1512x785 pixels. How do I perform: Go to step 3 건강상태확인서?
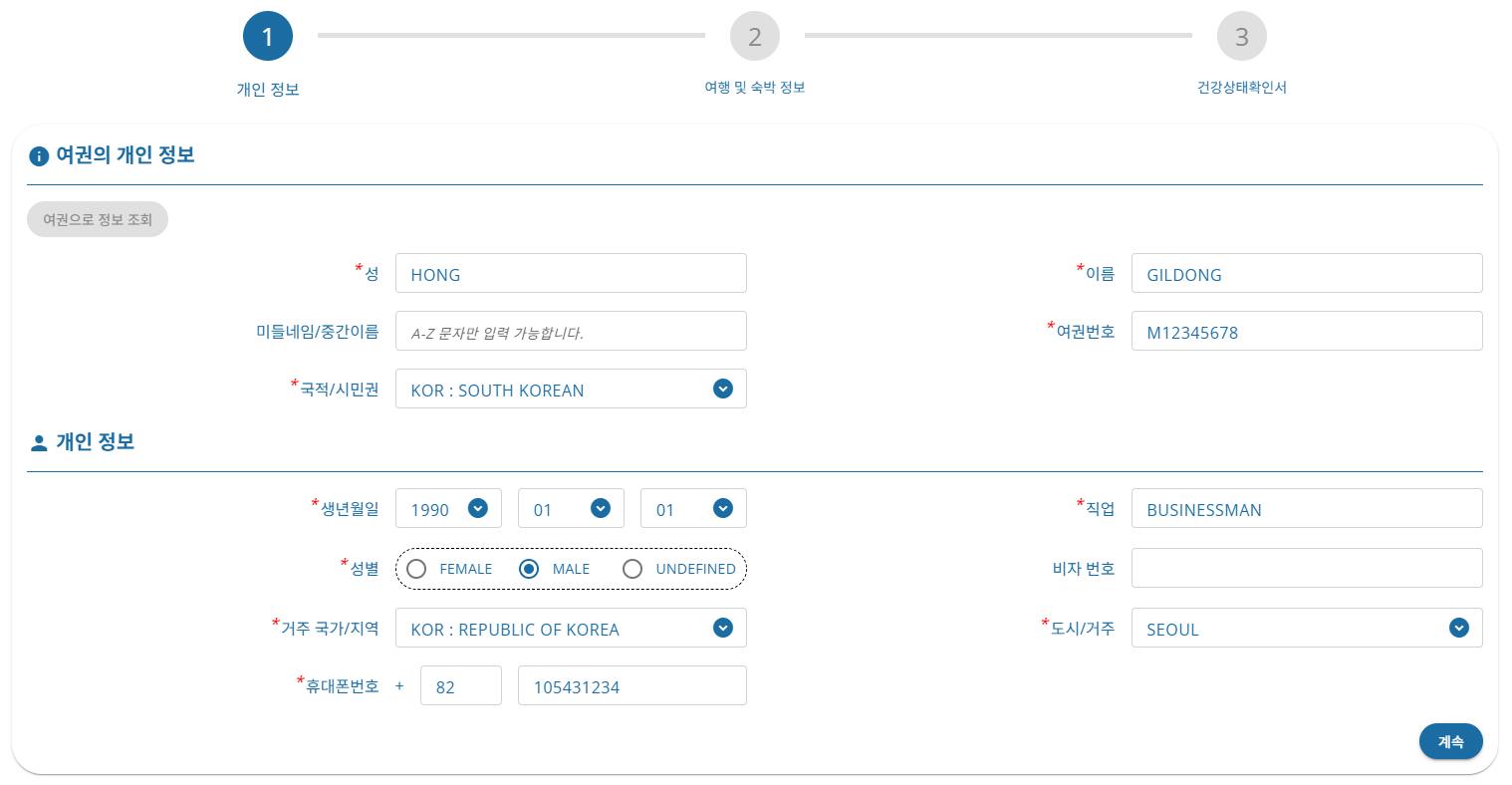(x=1241, y=37)
